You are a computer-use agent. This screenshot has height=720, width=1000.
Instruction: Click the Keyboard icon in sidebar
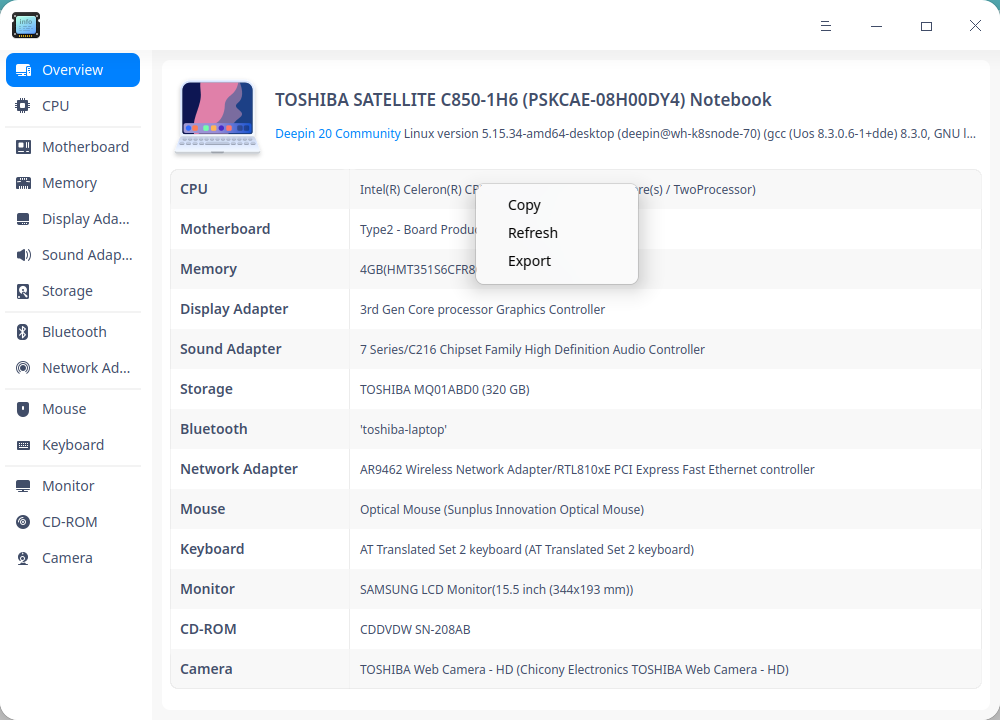pyautogui.click(x=23, y=445)
